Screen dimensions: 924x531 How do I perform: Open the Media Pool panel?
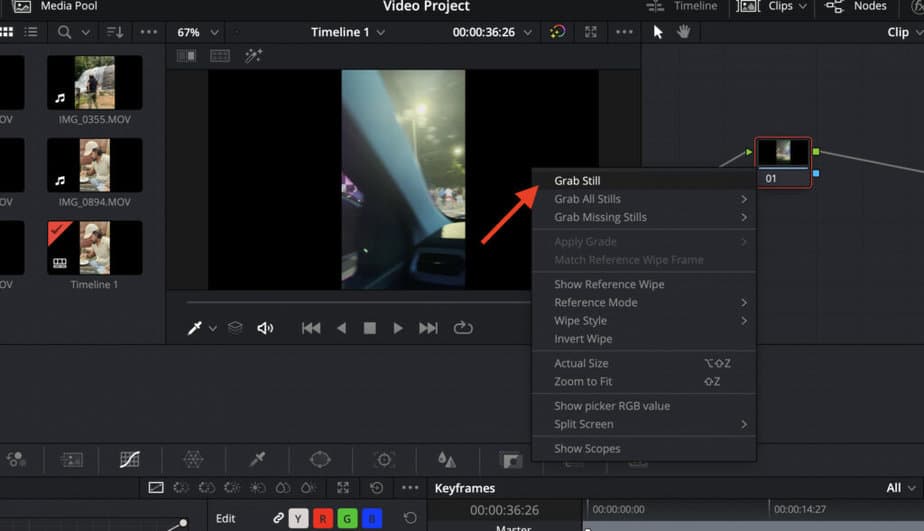[55, 6]
